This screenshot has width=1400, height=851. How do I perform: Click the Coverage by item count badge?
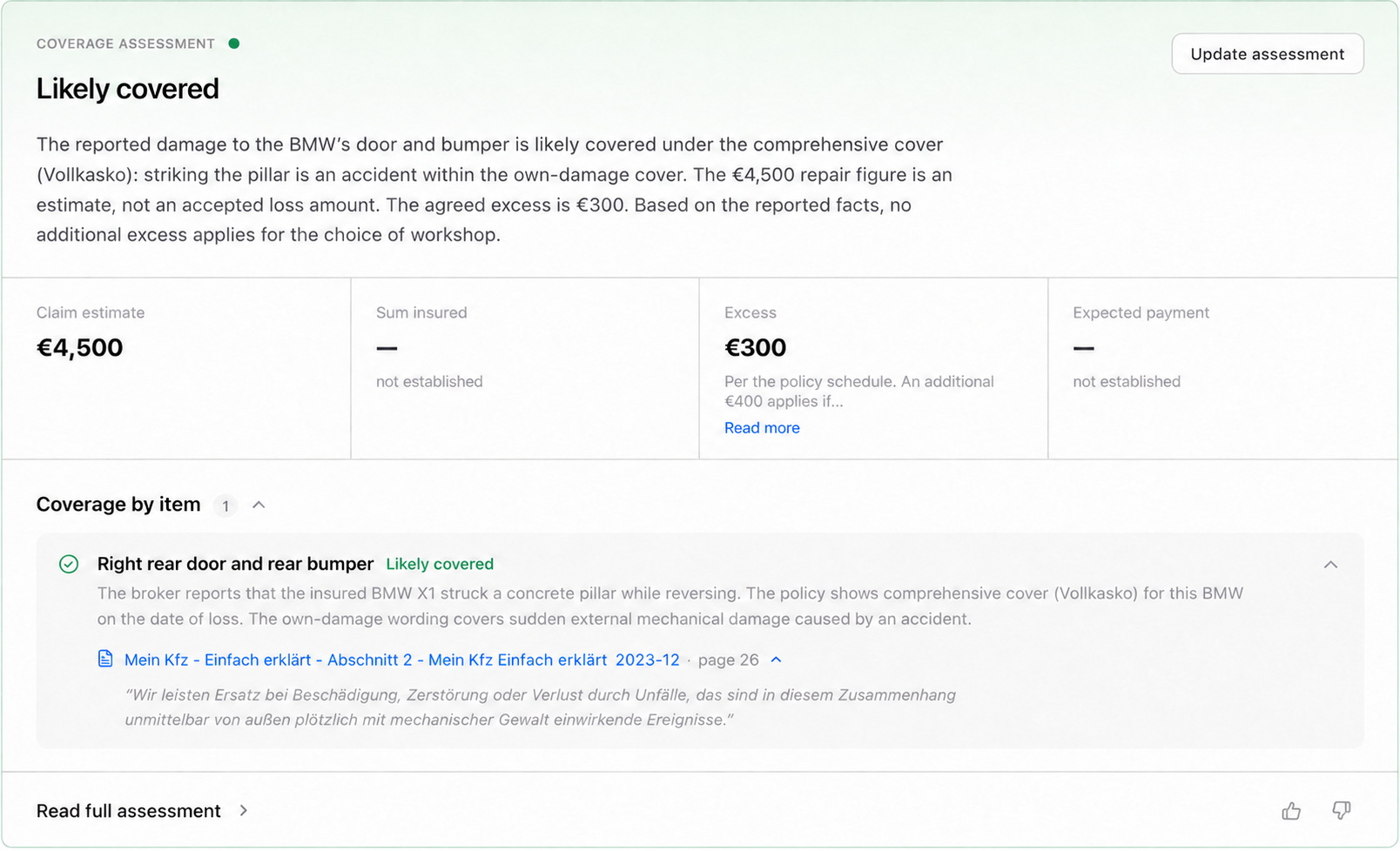[x=225, y=506]
